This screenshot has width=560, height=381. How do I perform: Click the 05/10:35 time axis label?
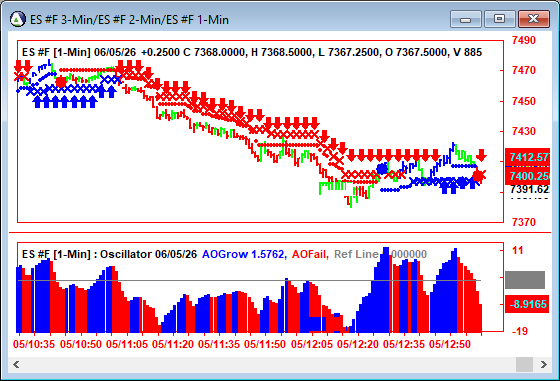coord(34,345)
